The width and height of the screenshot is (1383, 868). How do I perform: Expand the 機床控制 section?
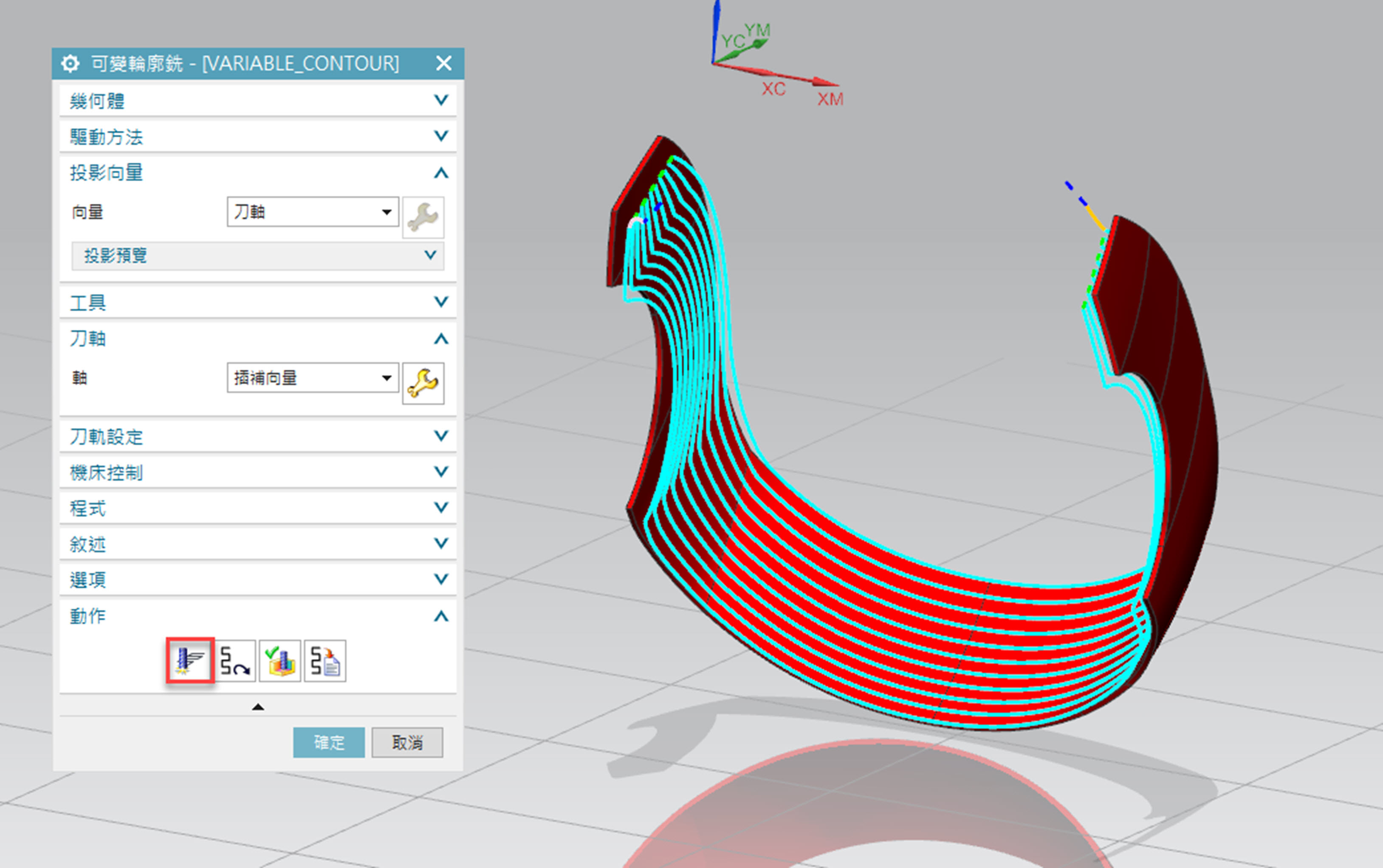(x=258, y=472)
